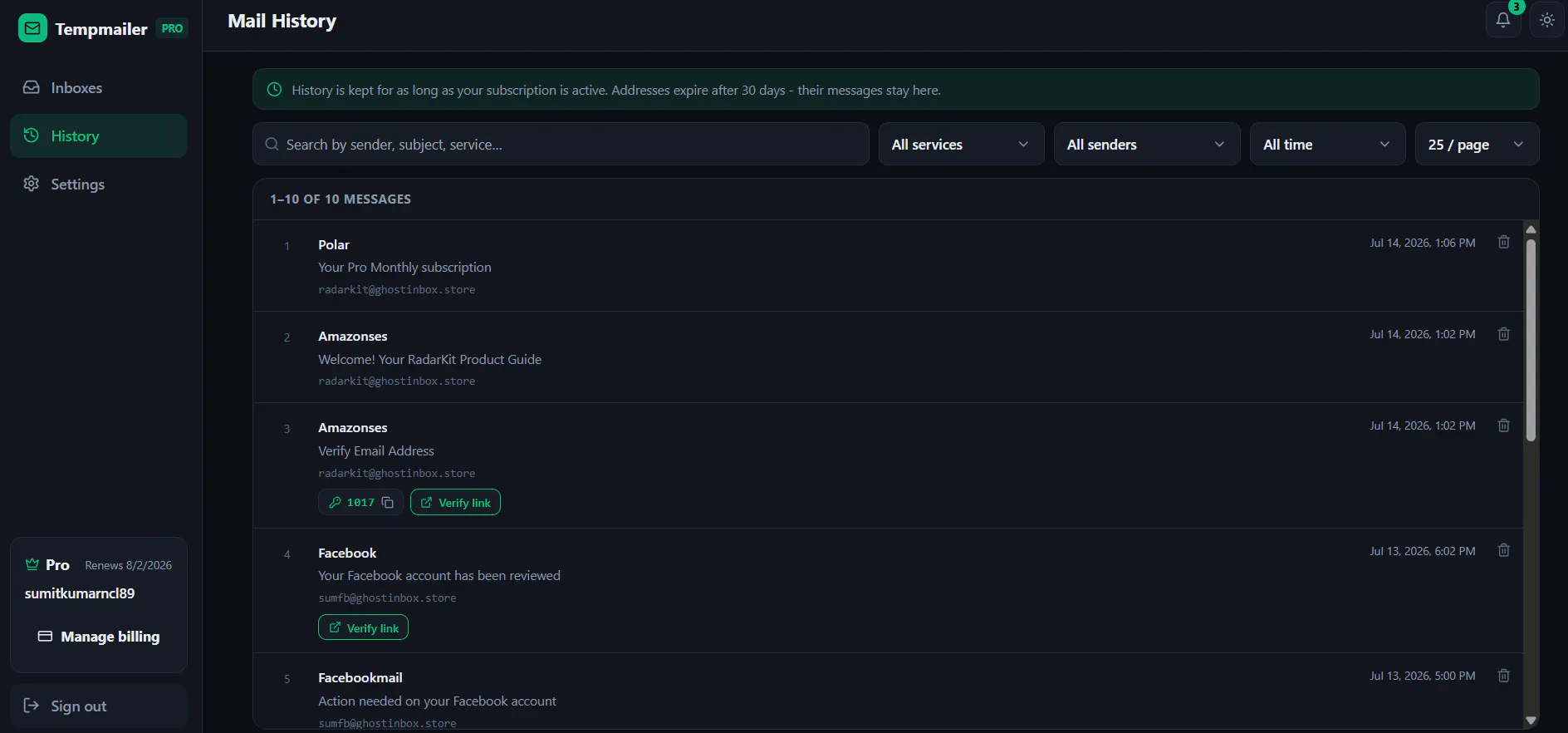Click the Jul 13, 2026, 6:02 PM timestamp
This screenshot has height=733, width=1568.
(x=1423, y=551)
